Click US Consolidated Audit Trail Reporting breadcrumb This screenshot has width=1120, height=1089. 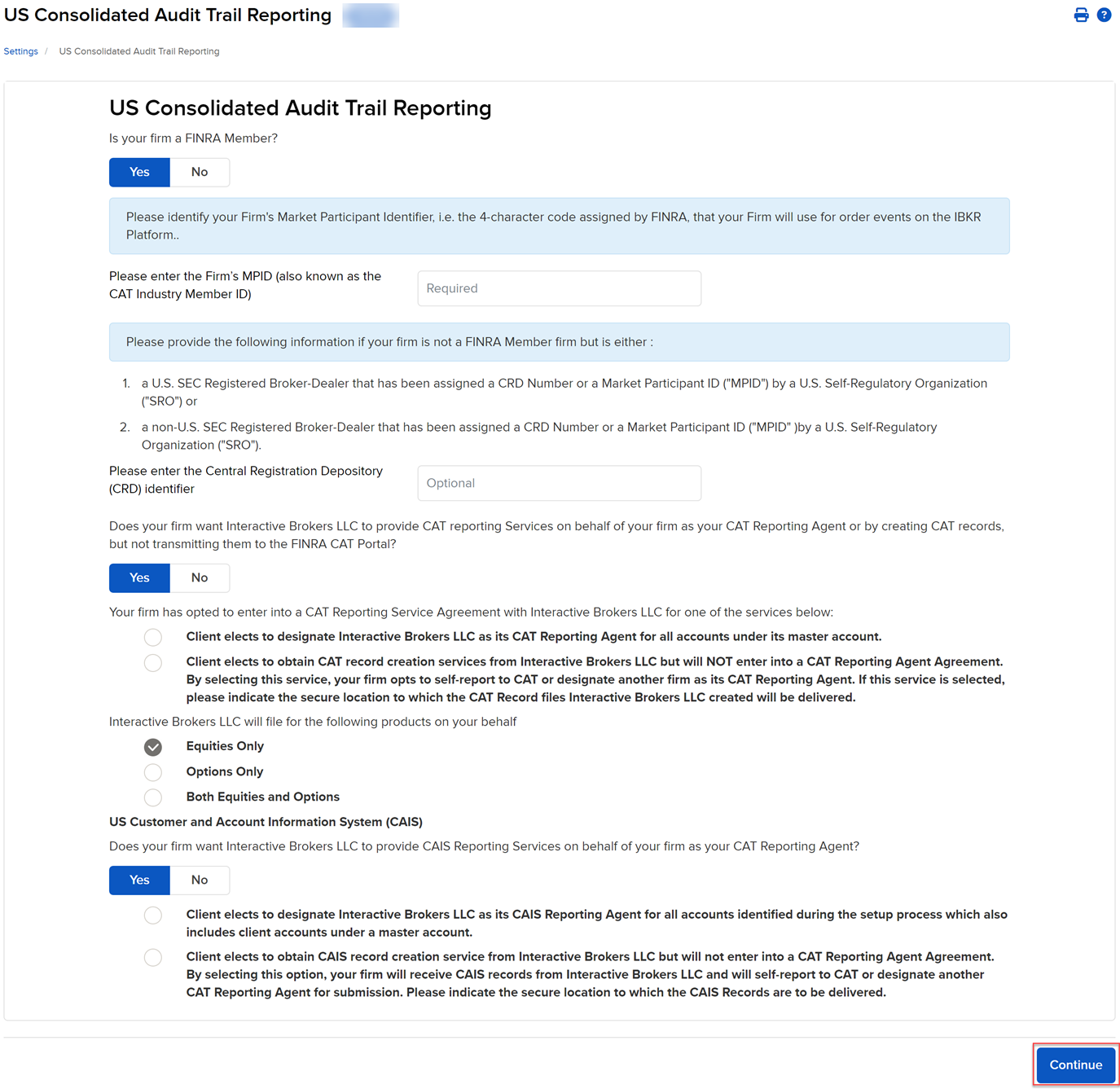[138, 50]
